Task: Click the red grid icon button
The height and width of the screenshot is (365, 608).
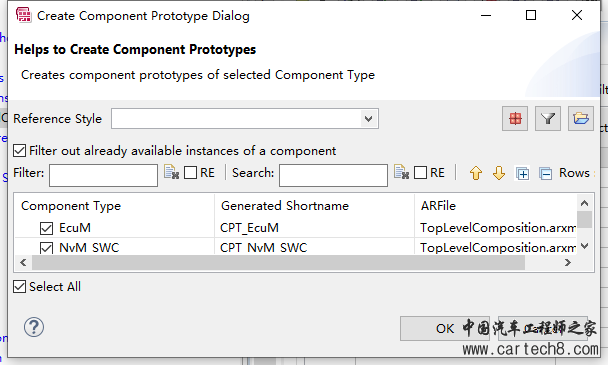Action: click(515, 118)
